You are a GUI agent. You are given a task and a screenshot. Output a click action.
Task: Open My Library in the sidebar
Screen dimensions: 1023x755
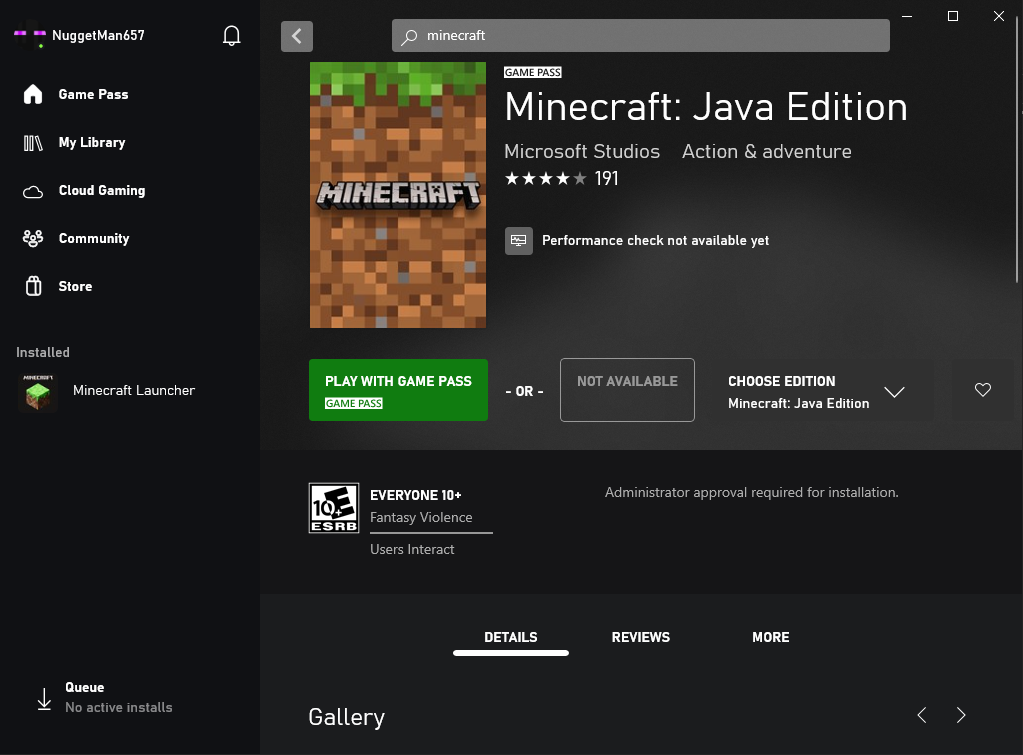[91, 142]
